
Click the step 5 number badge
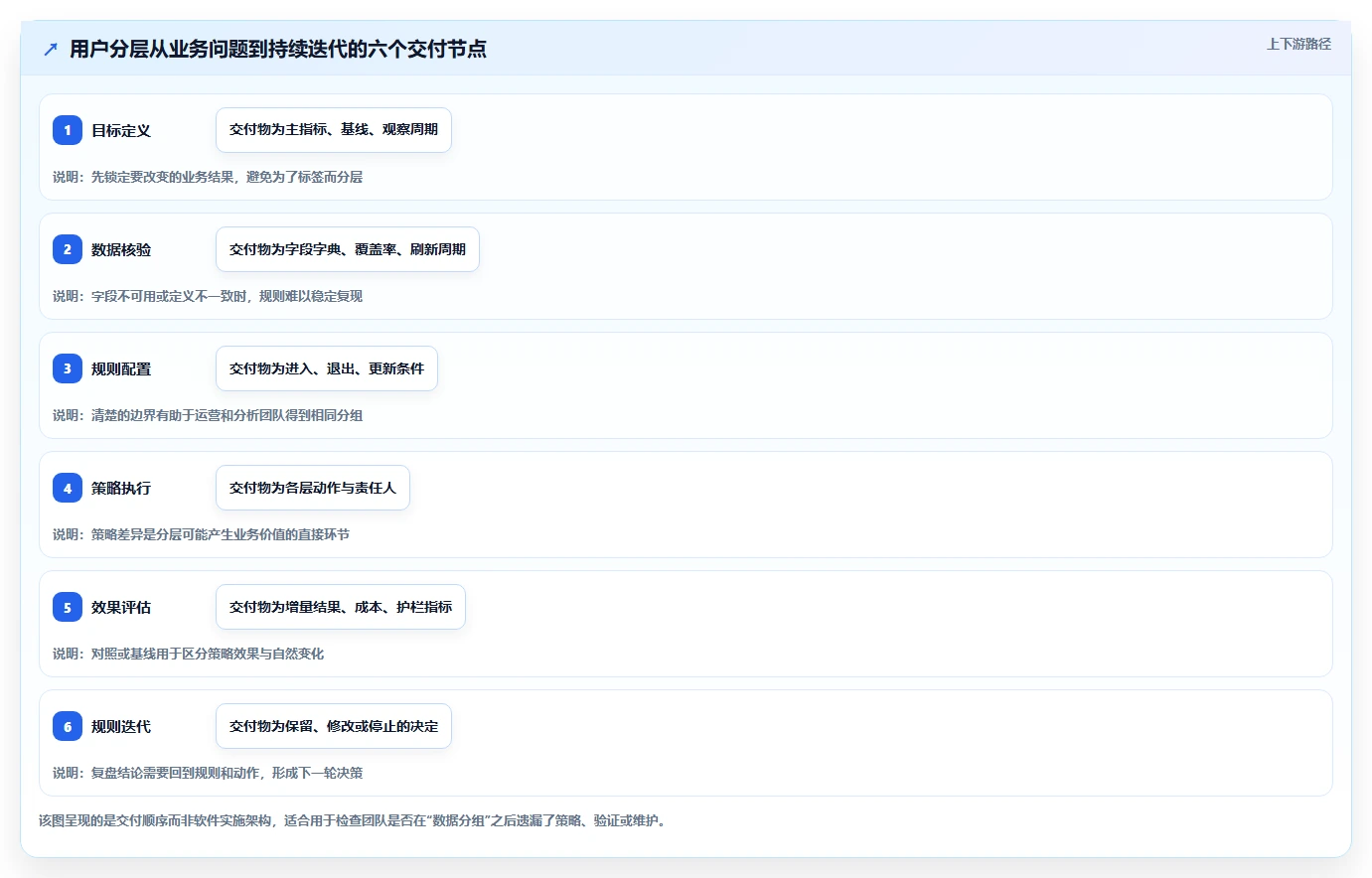click(68, 607)
